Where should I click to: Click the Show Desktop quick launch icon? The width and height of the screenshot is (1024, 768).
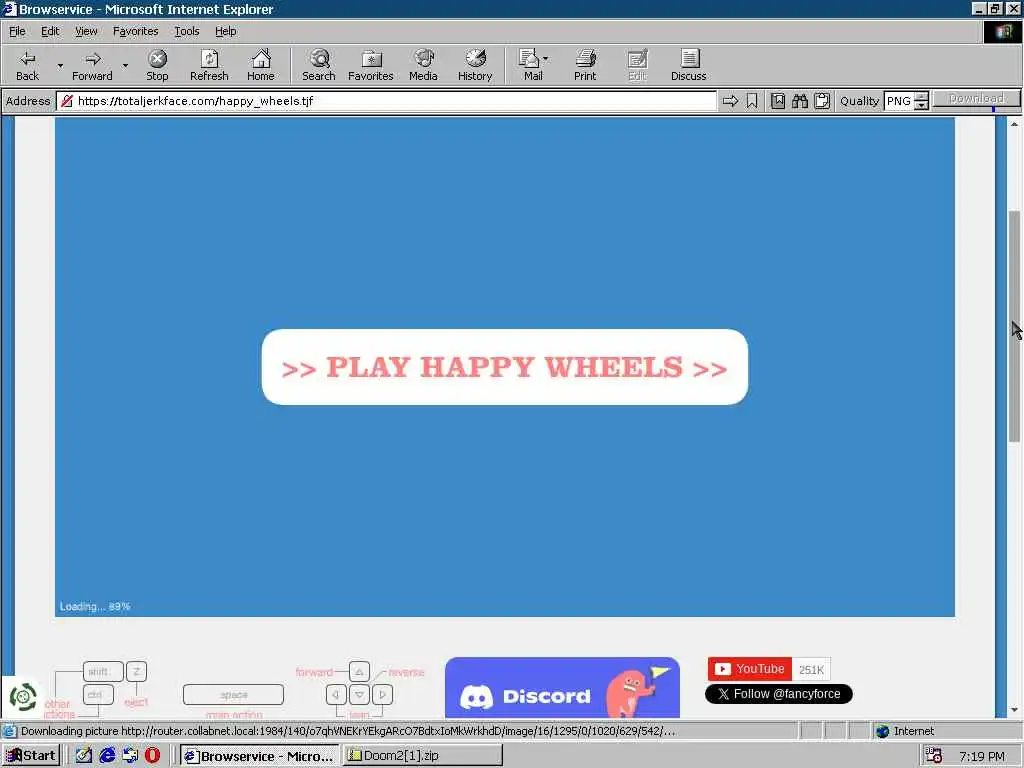tap(84, 756)
